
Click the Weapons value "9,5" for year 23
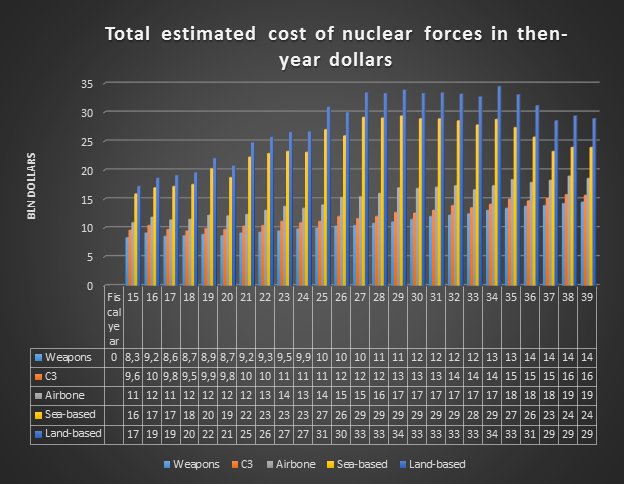[x=284, y=357]
